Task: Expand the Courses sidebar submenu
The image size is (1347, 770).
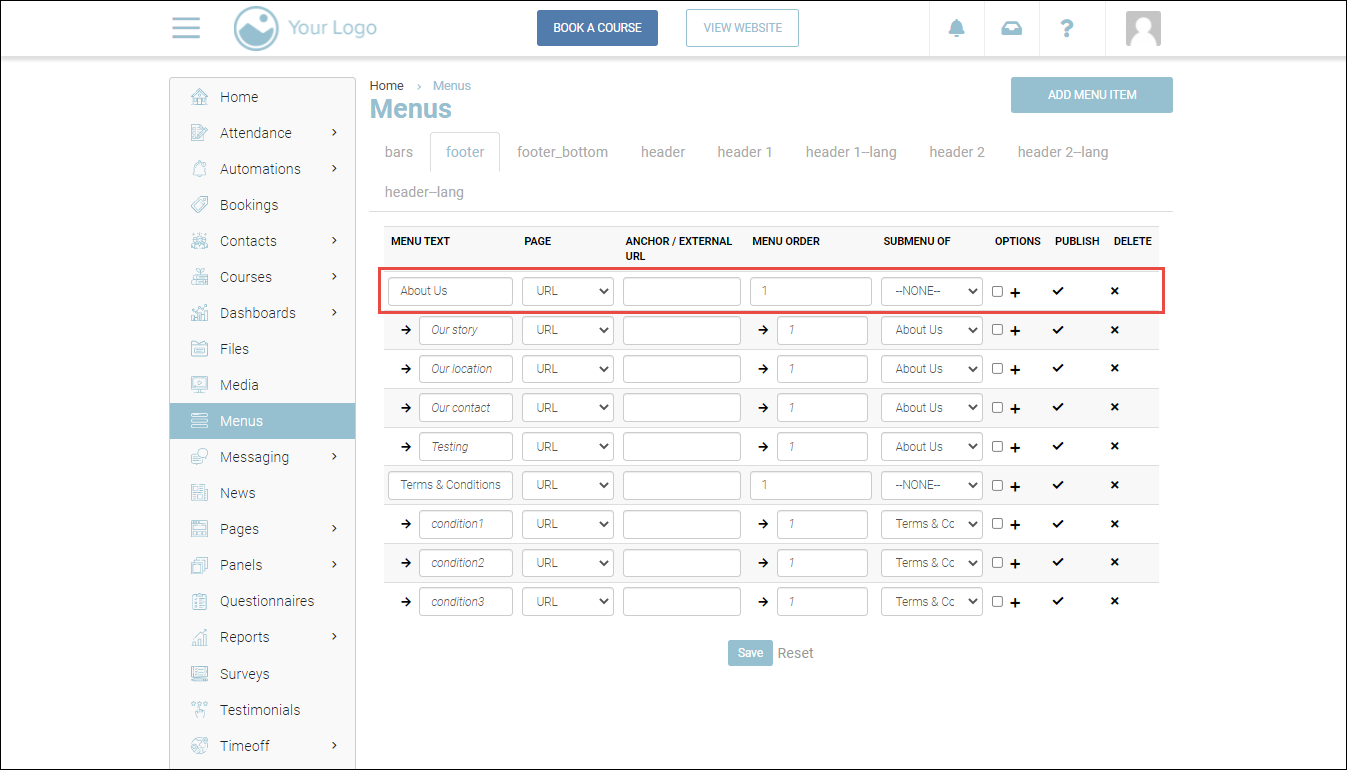Action: [x=334, y=277]
